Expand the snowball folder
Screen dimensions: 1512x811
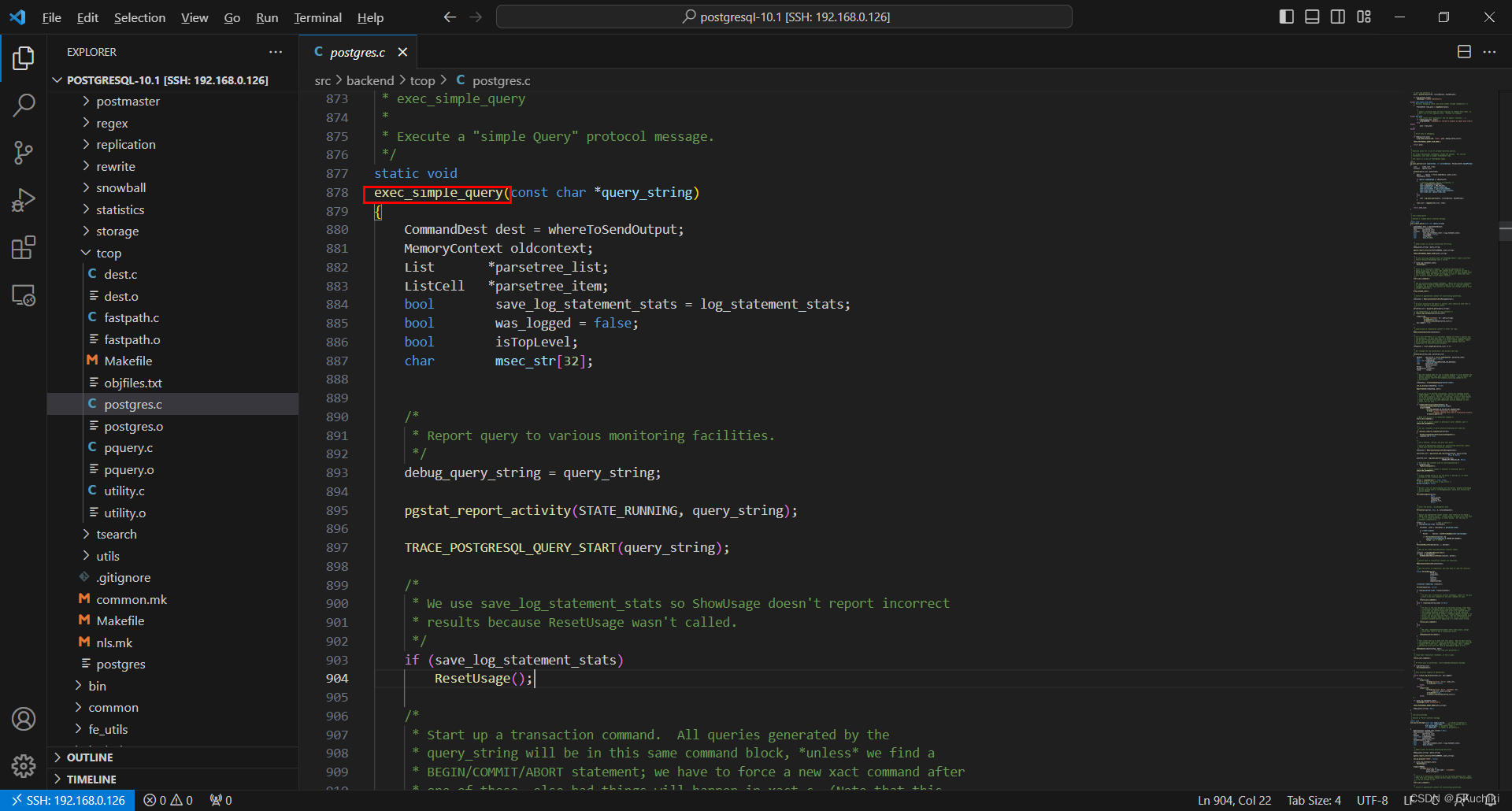click(121, 188)
